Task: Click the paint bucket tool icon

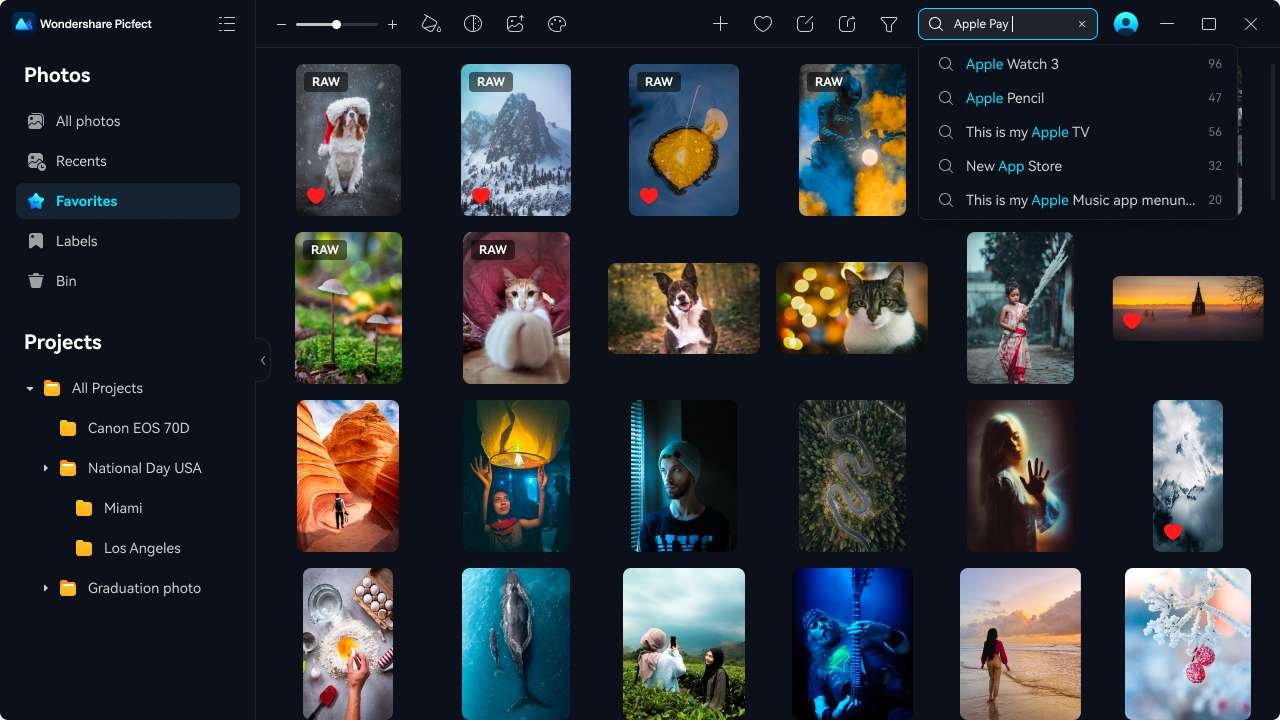Action: [x=431, y=24]
